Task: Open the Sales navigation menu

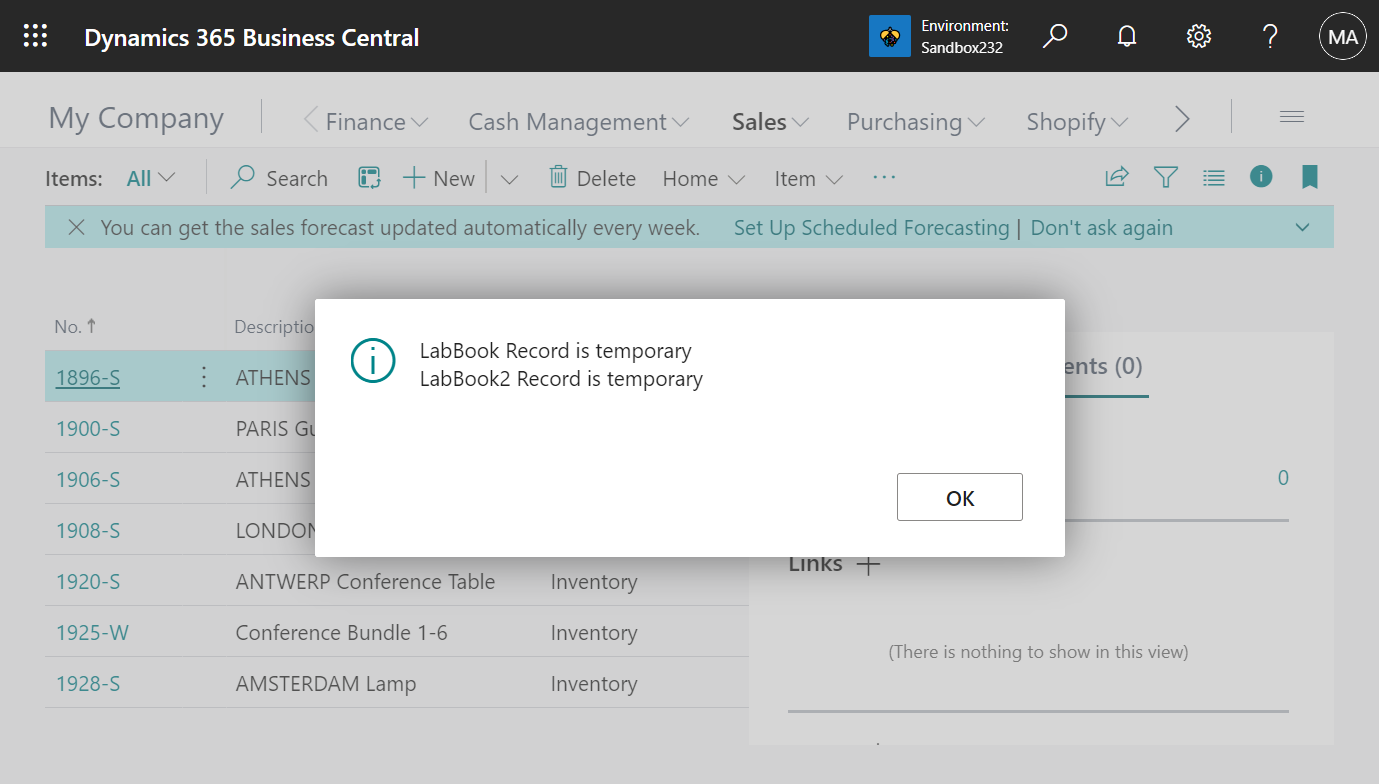Action: tap(768, 121)
